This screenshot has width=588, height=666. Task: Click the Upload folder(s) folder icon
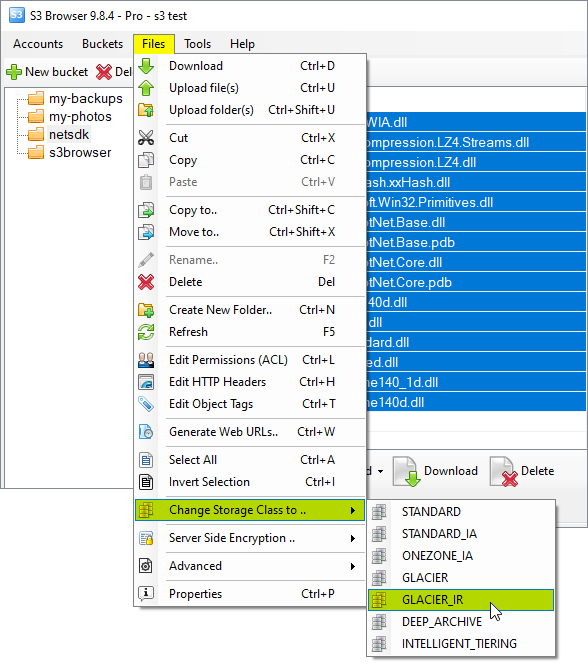coord(146,110)
